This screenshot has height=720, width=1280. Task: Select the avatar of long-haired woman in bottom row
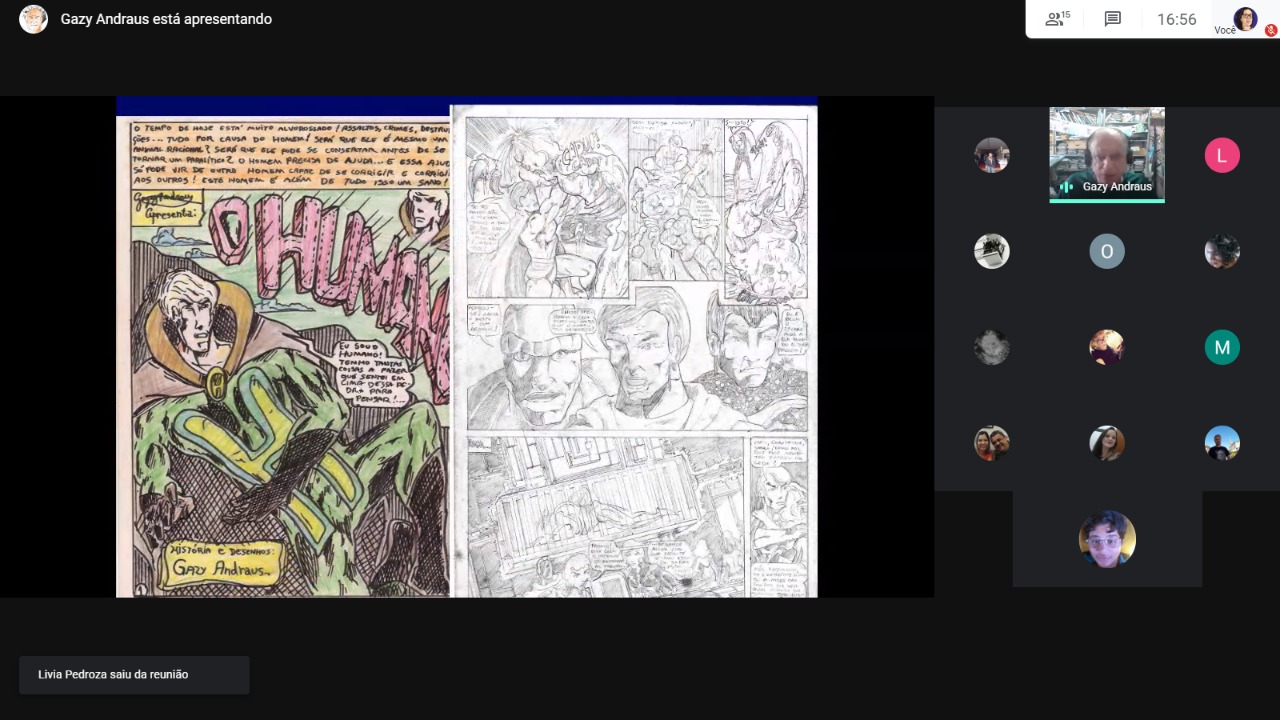click(1107, 443)
